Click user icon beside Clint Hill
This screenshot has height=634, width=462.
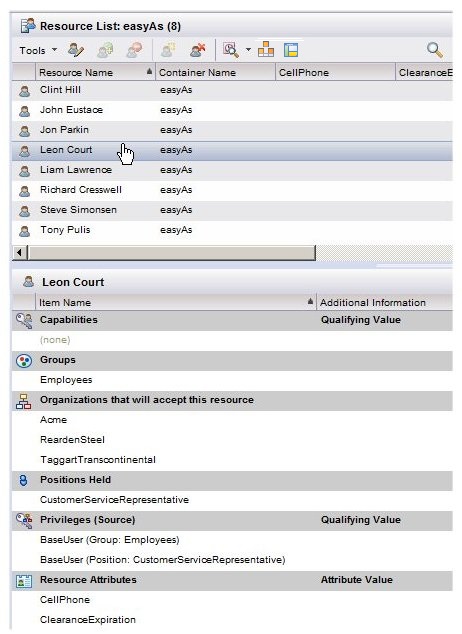tap(25, 91)
